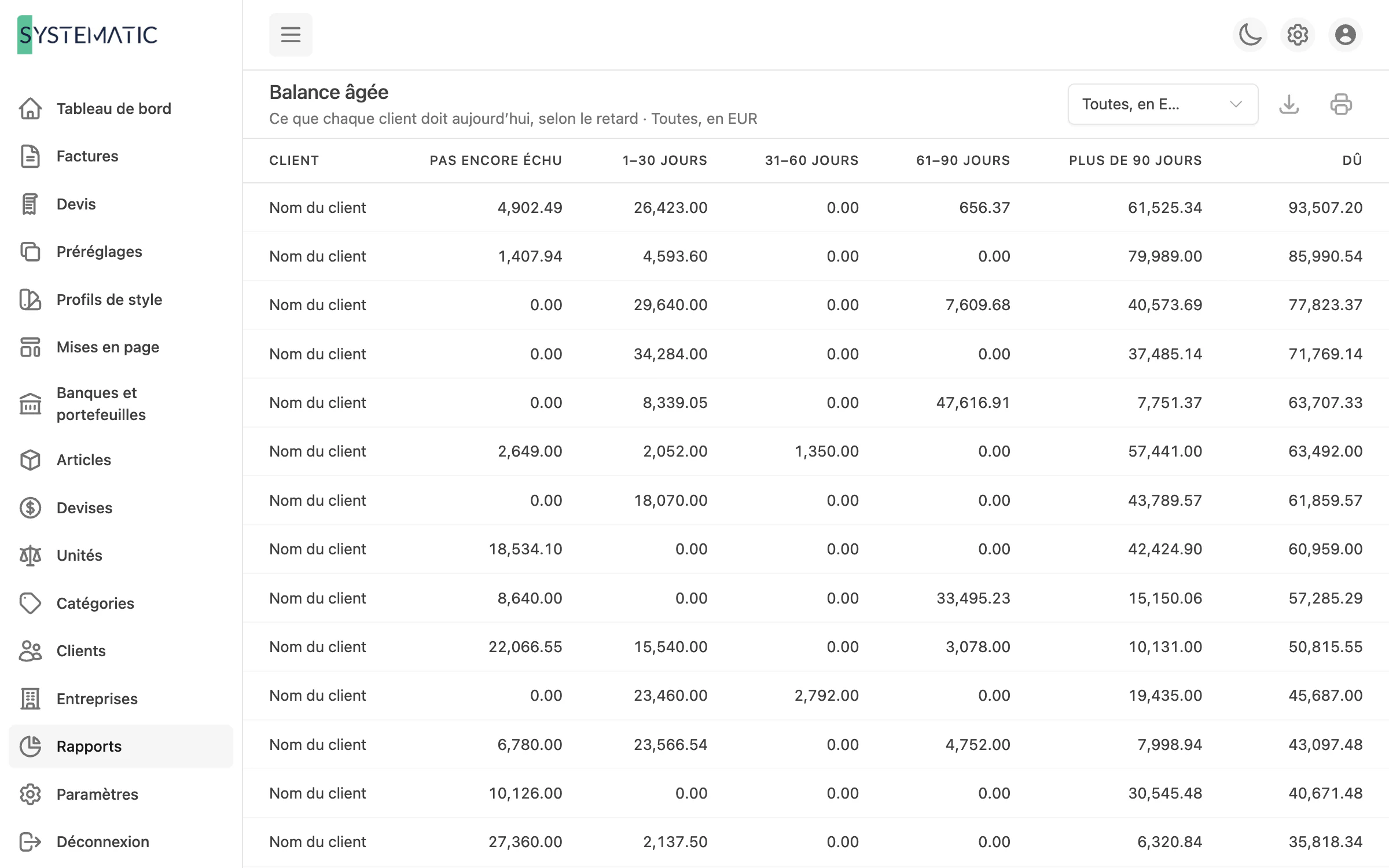This screenshot has width=1389, height=868.
Task: Click the house icon for Tableau de bord
Action: 30,108
